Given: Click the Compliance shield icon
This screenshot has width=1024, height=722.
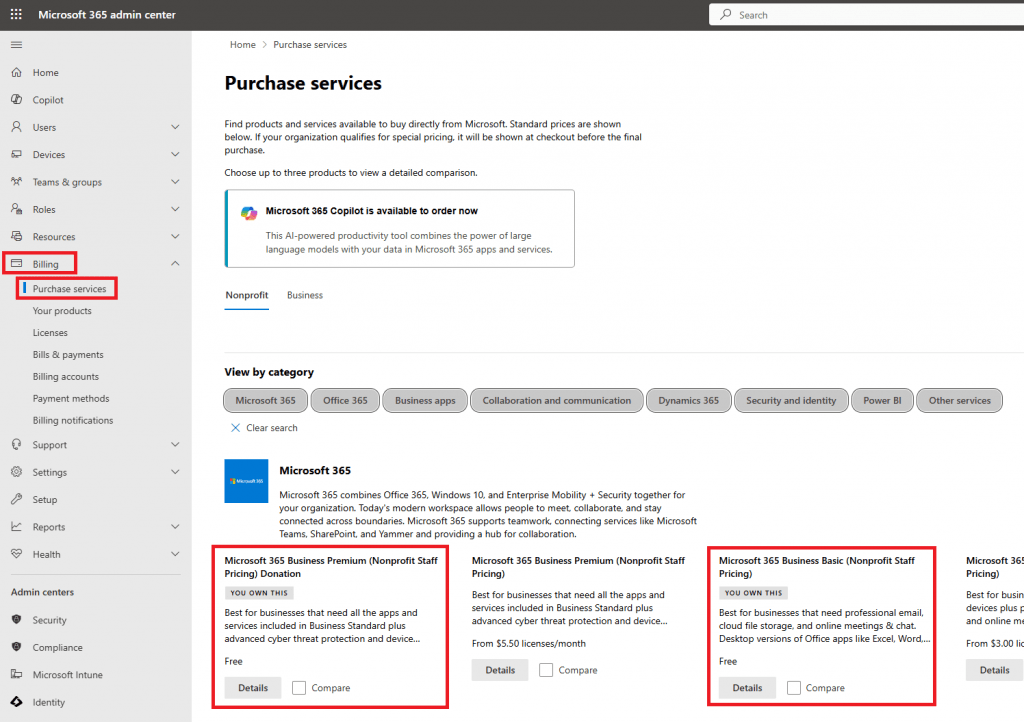Looking at the screenshot, I should point(16,647).
